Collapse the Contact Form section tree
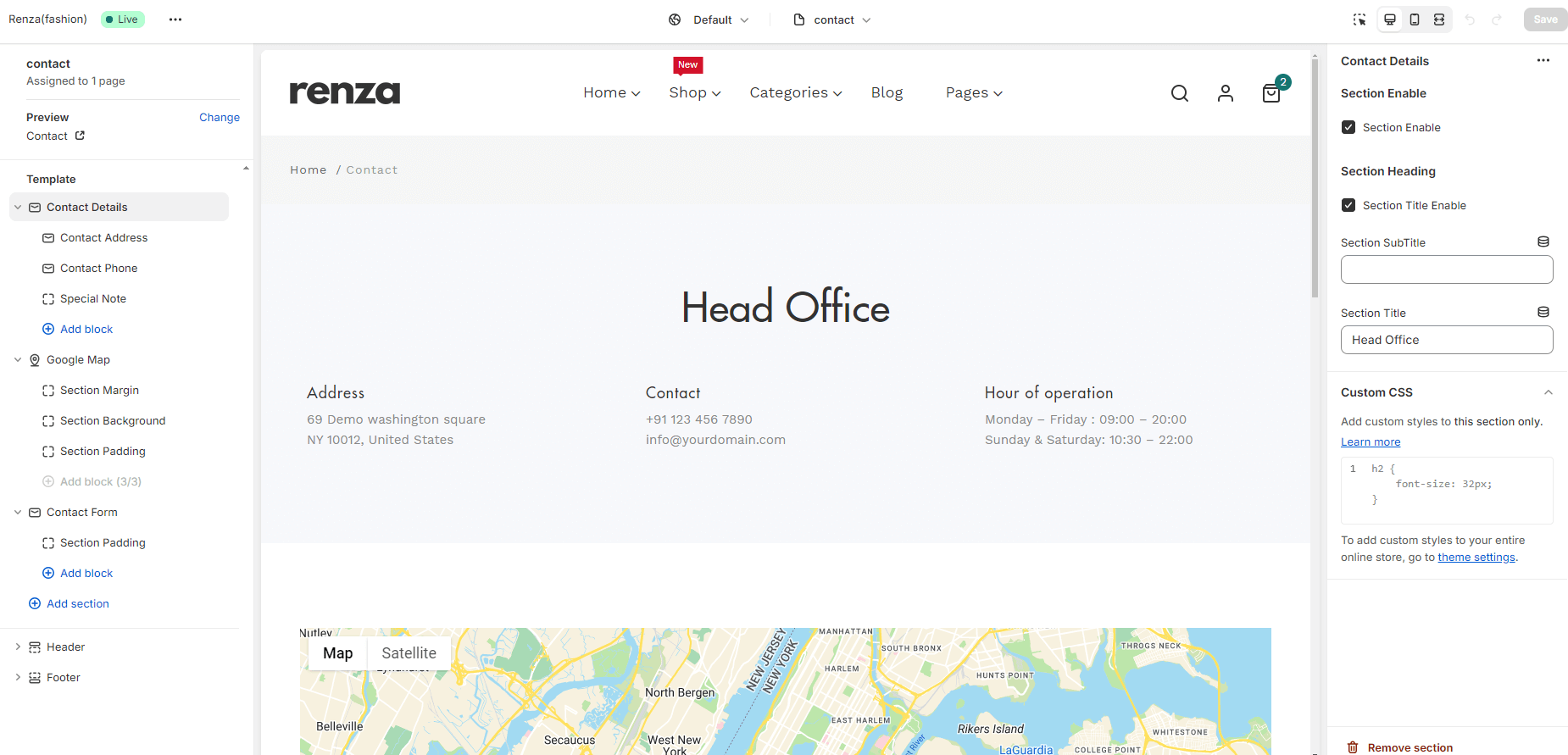 18,512
